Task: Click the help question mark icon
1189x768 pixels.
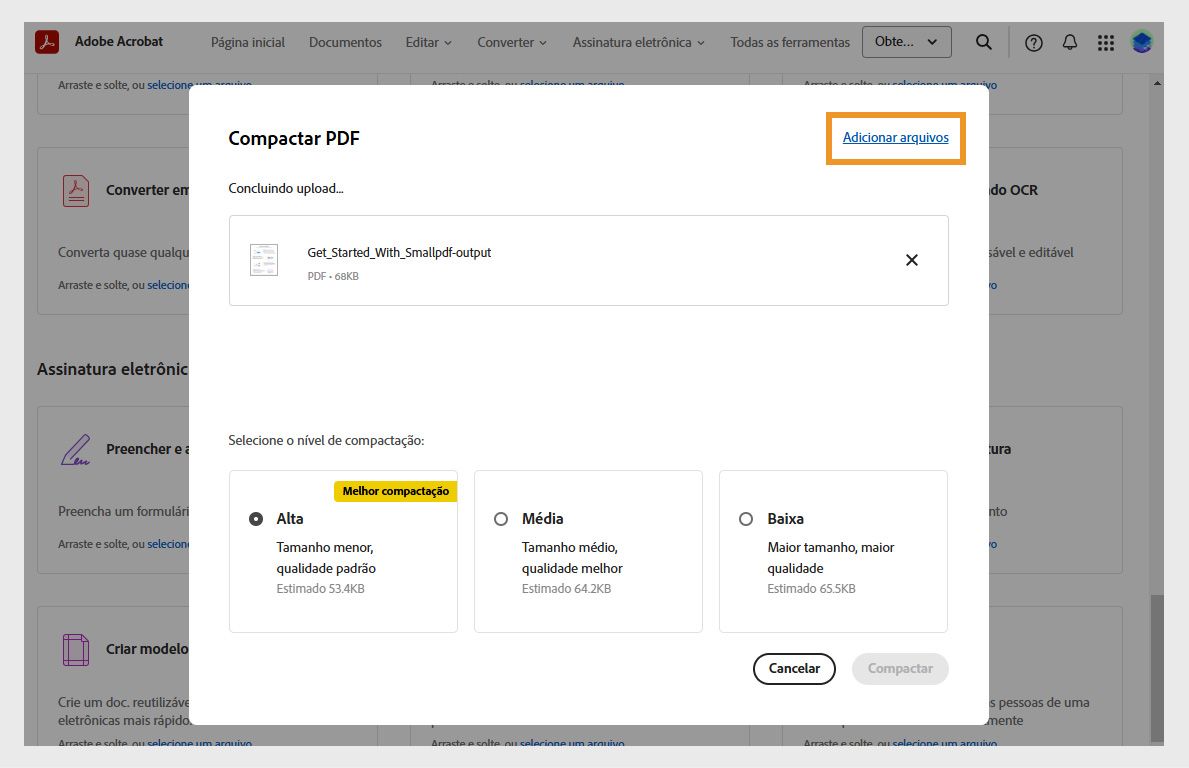Action: [1033, 42]
